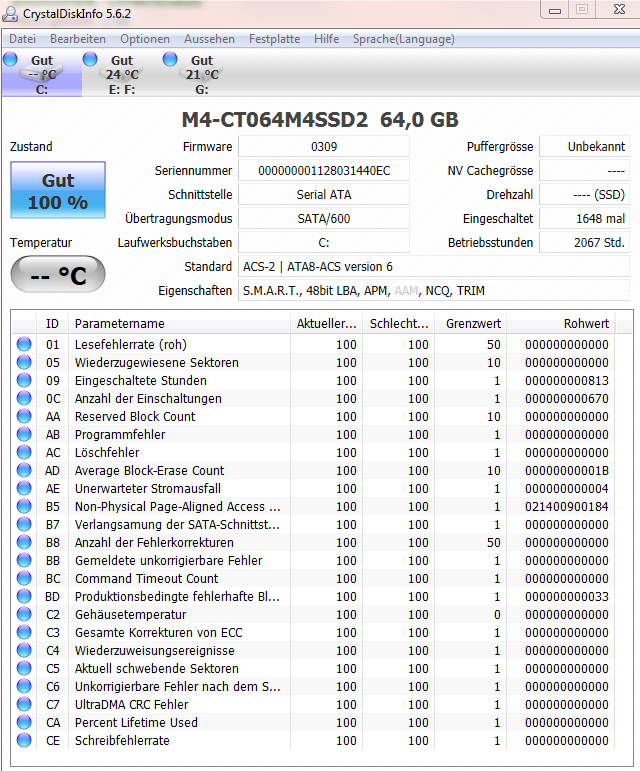Click the Eingeschaltet field showing 1648 mal
The height and width of the screenshot is (771, 640).
(x=584, y=218)
